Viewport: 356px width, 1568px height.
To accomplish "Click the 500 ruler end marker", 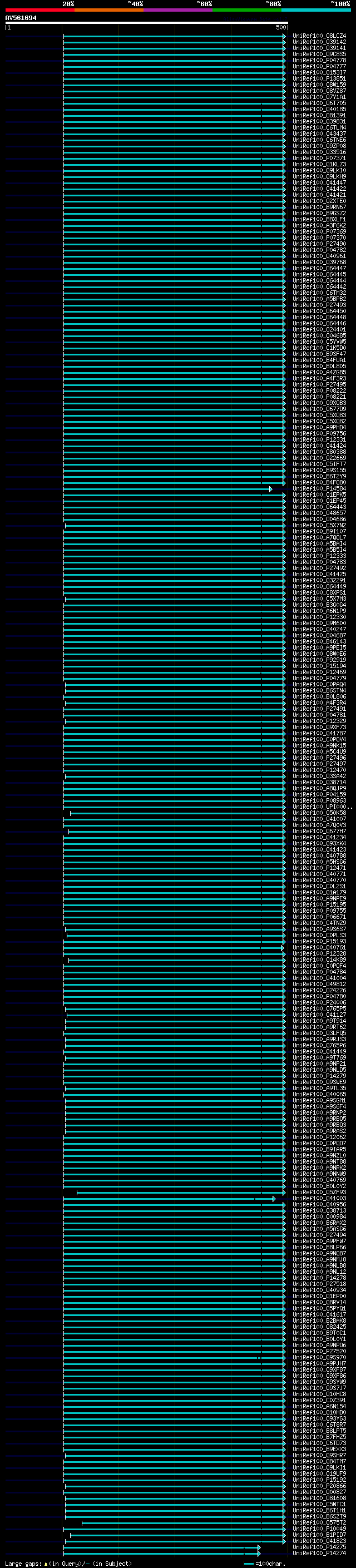I will (281, 27).
